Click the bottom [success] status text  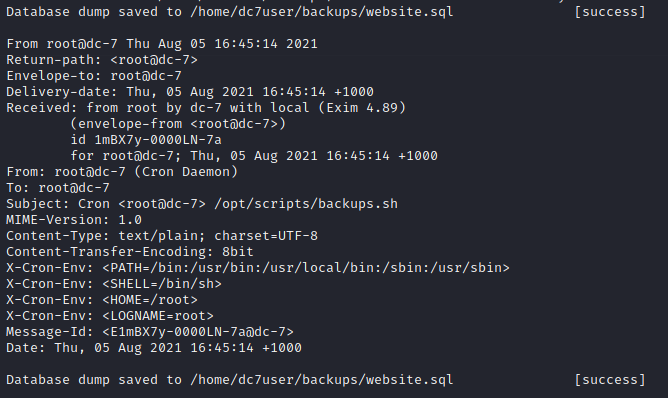(610, 380)
